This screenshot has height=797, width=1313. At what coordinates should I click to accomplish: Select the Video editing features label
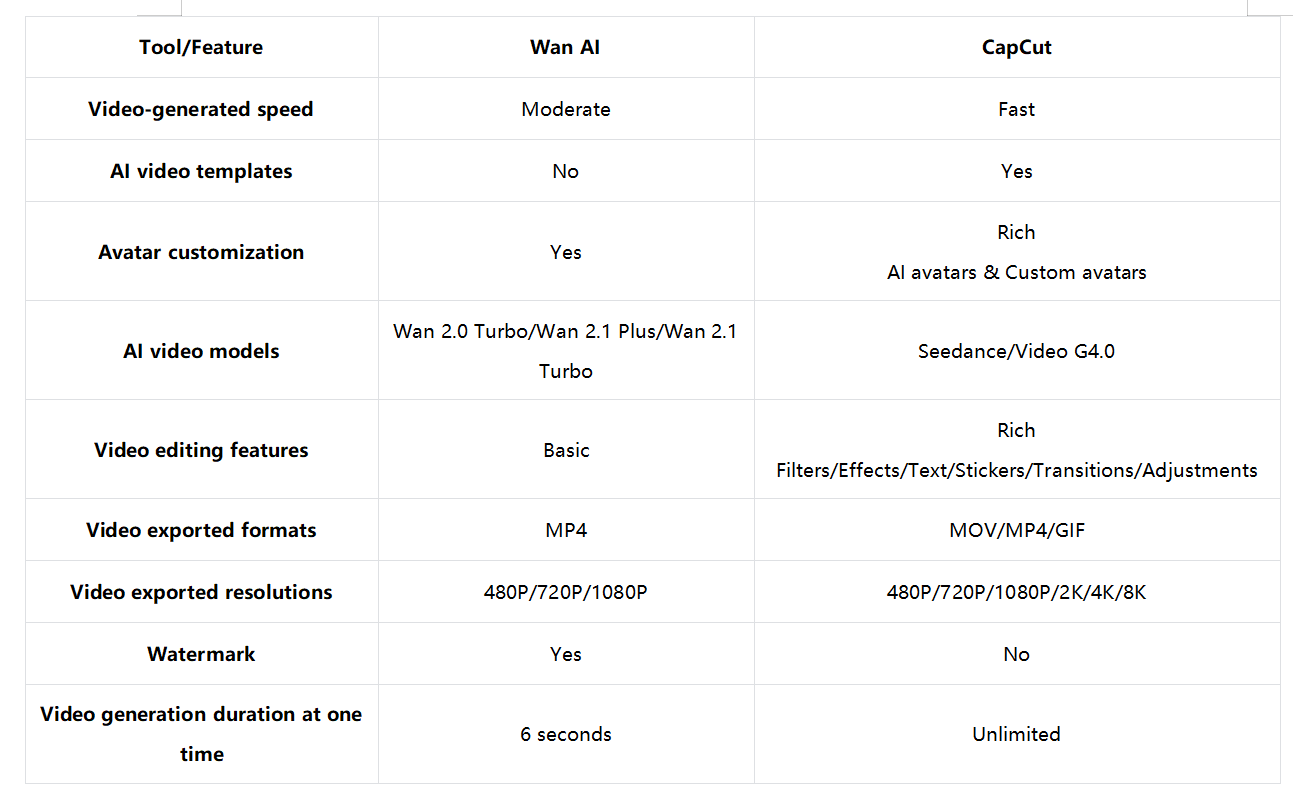point(201,450)
